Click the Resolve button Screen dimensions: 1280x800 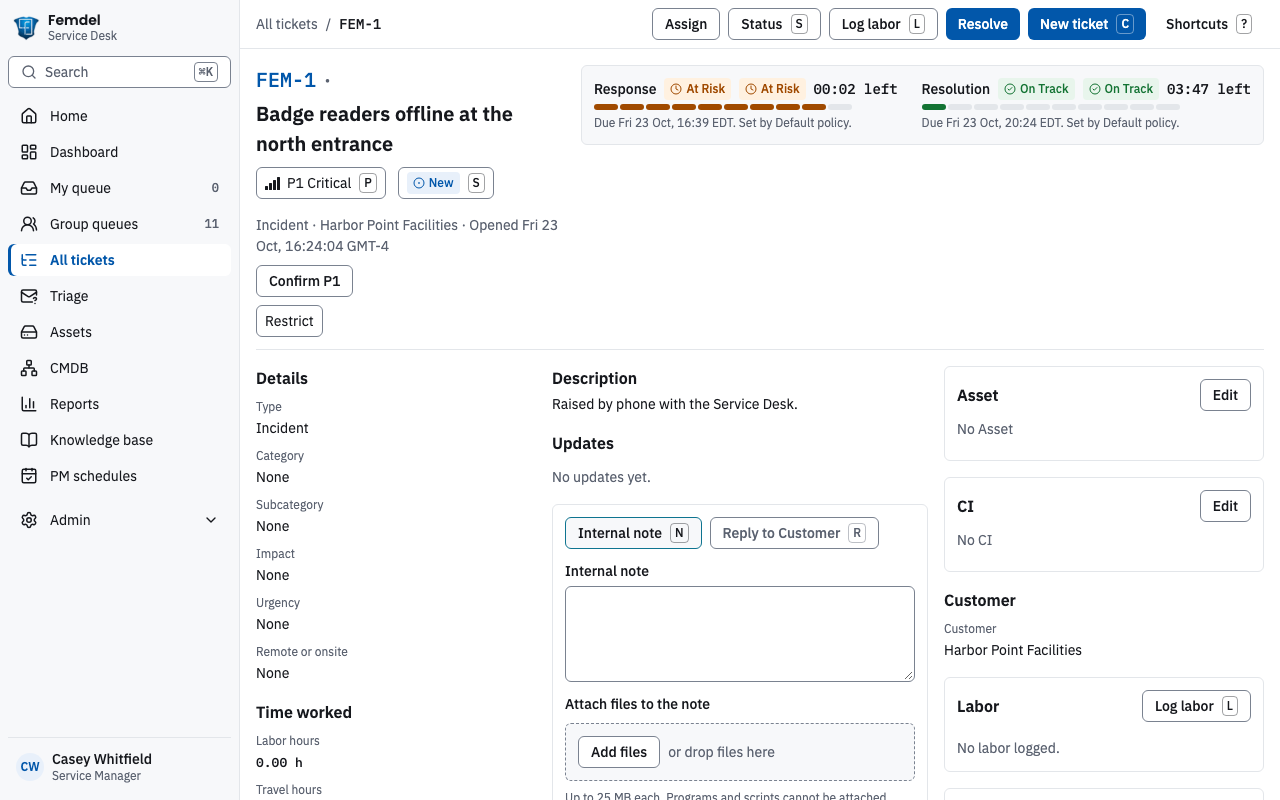[x=983, y=24]
